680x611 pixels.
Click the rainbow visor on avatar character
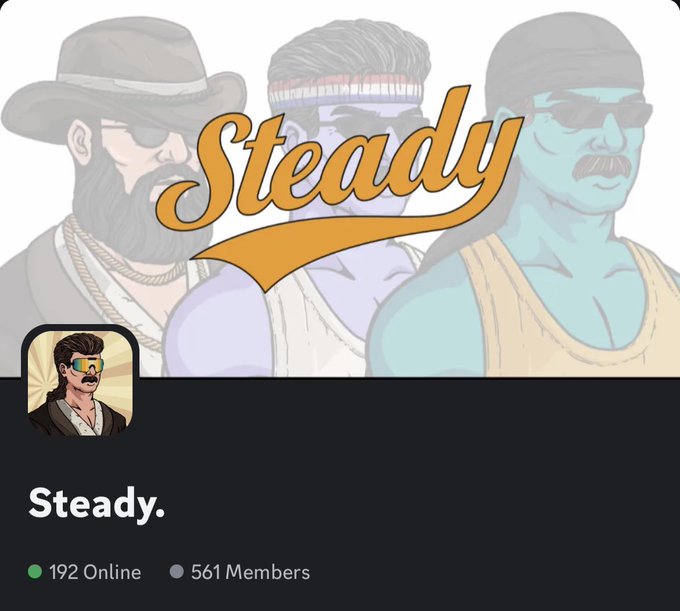(88, 365)
